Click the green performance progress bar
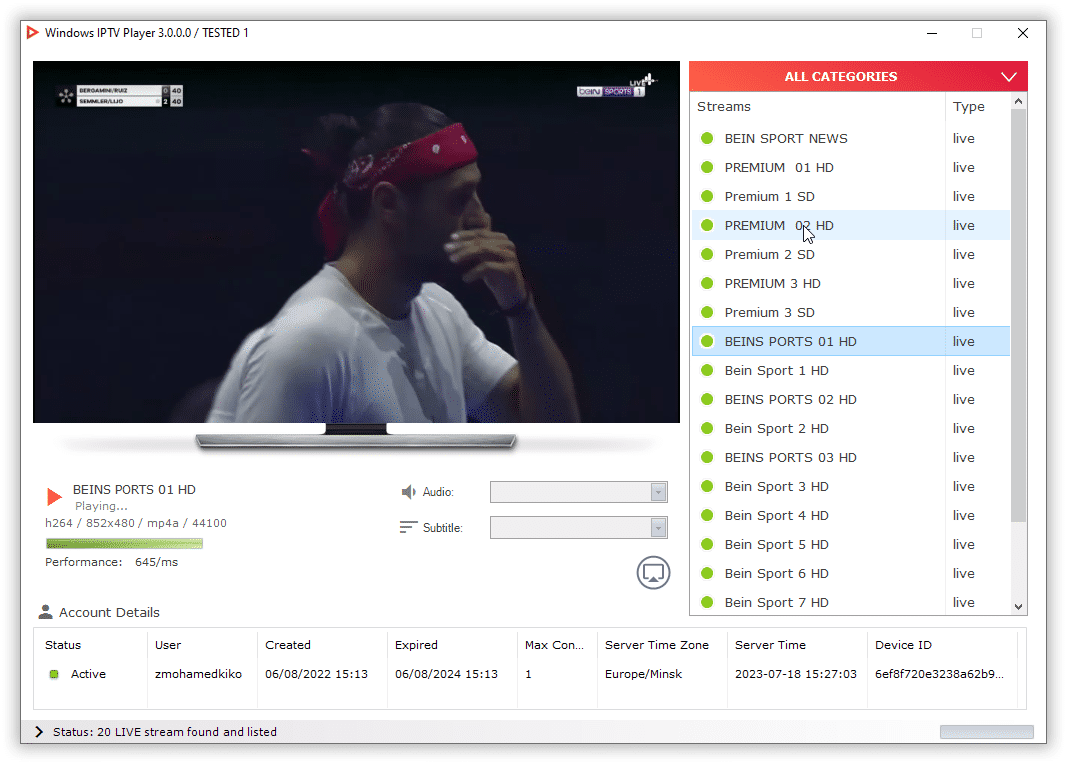The width and height of the screenshot is (1067, 764). [x=125, y=544]
